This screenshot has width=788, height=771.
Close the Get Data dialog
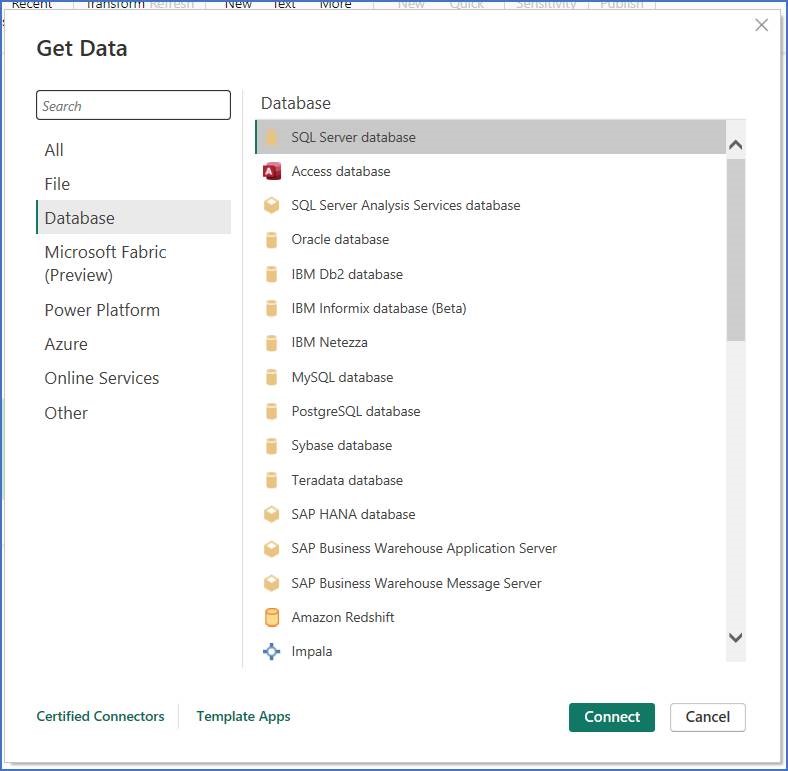(x=761, y=25)
